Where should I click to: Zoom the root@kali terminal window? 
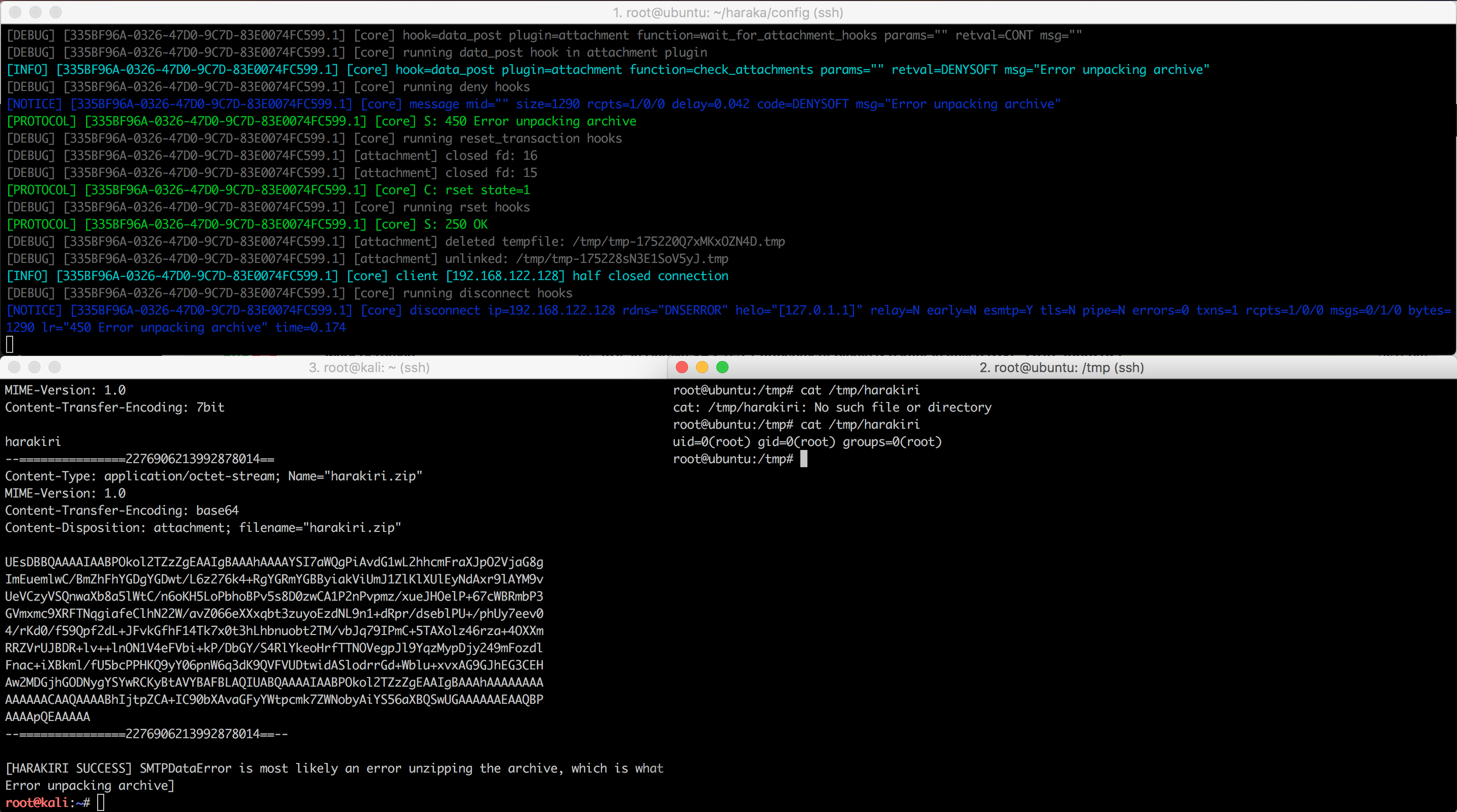click(x=55, y=368)
